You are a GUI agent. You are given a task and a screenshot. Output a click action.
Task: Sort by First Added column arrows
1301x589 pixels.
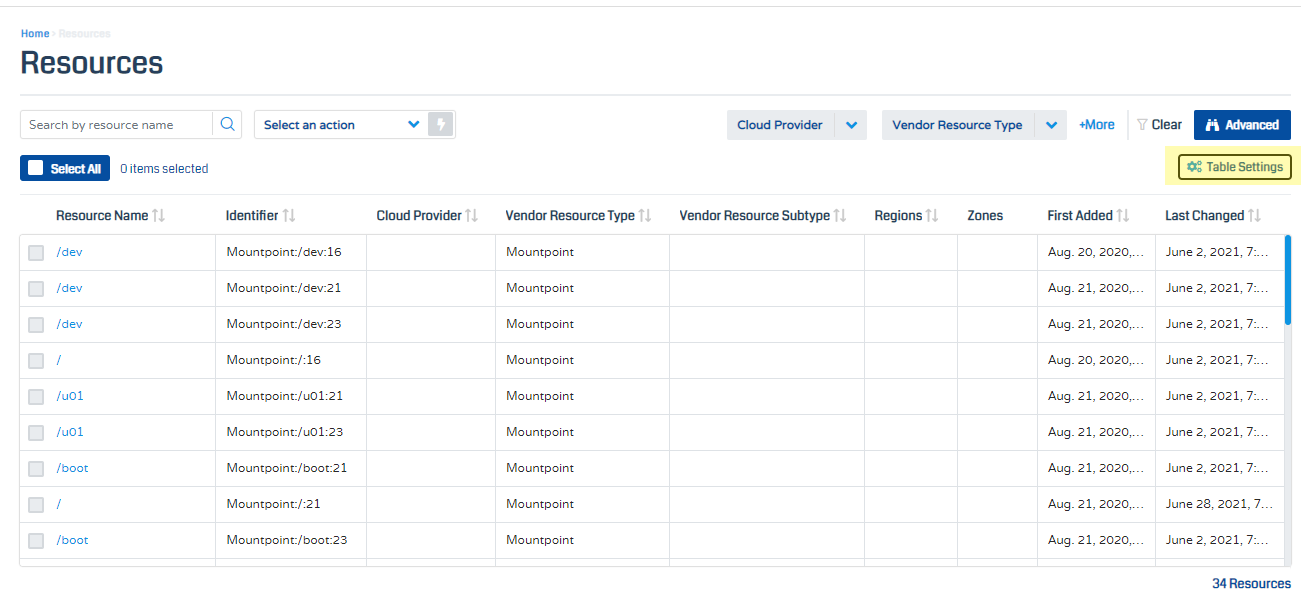point(1123,216)
